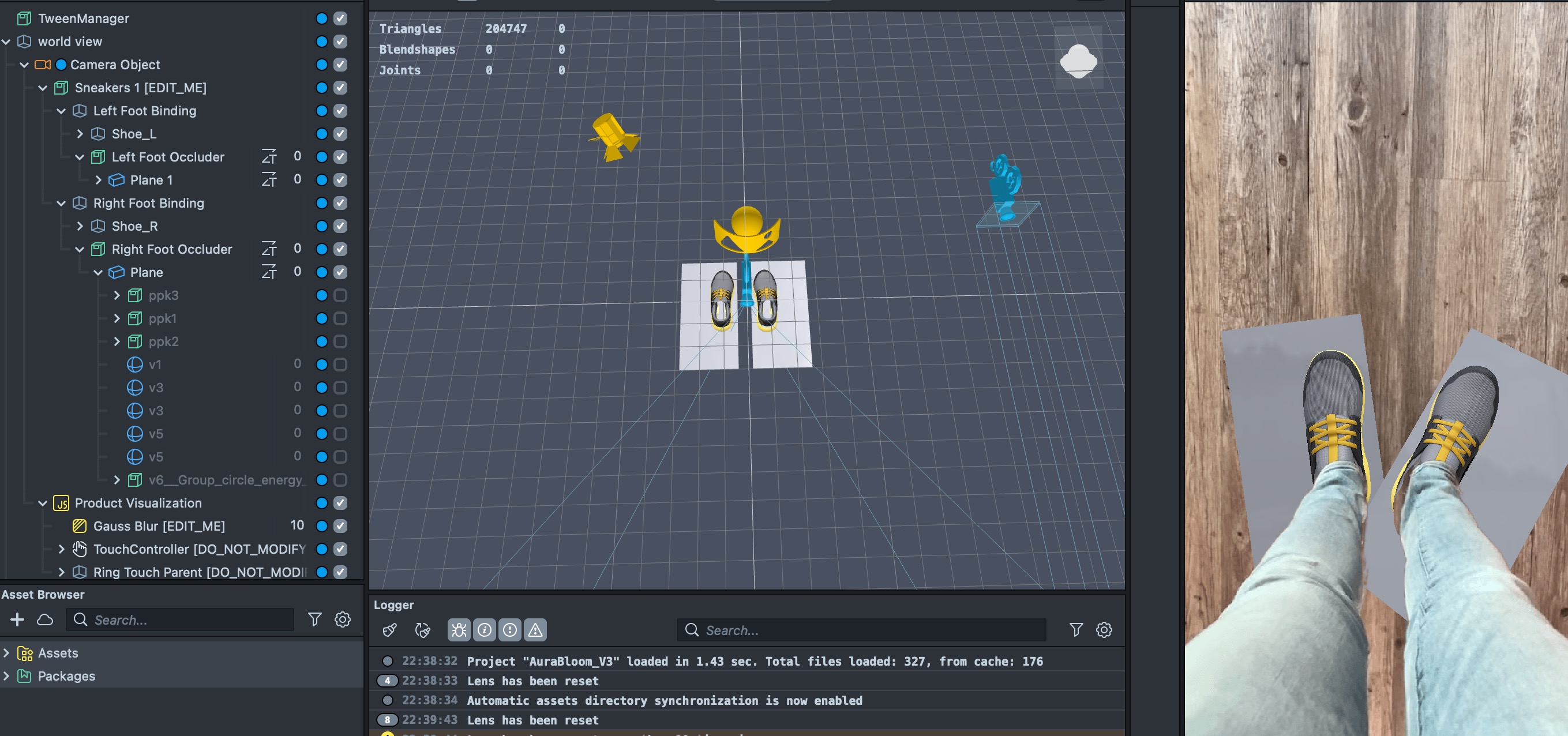Click the Packages folder label
This screenshot has width=1568, height=736.
(66, 676)
